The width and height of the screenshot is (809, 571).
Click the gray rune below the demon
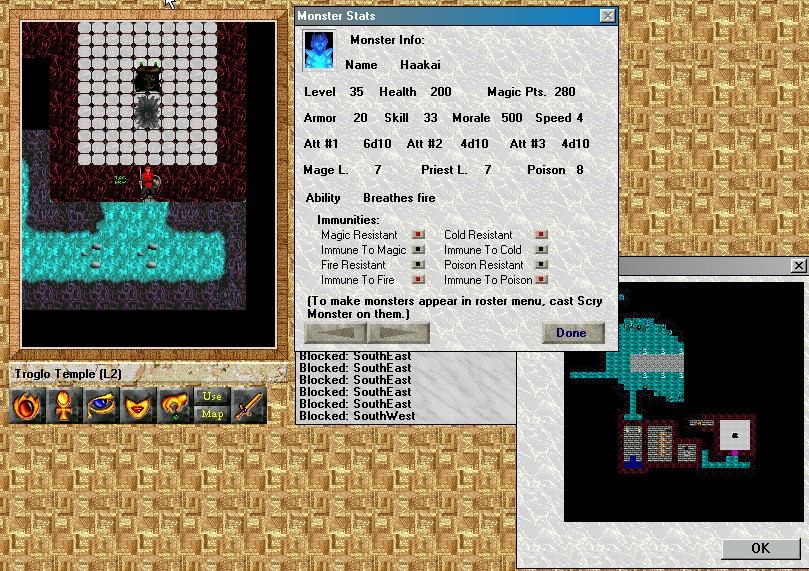pyautogui.click(x=148, y=111)
